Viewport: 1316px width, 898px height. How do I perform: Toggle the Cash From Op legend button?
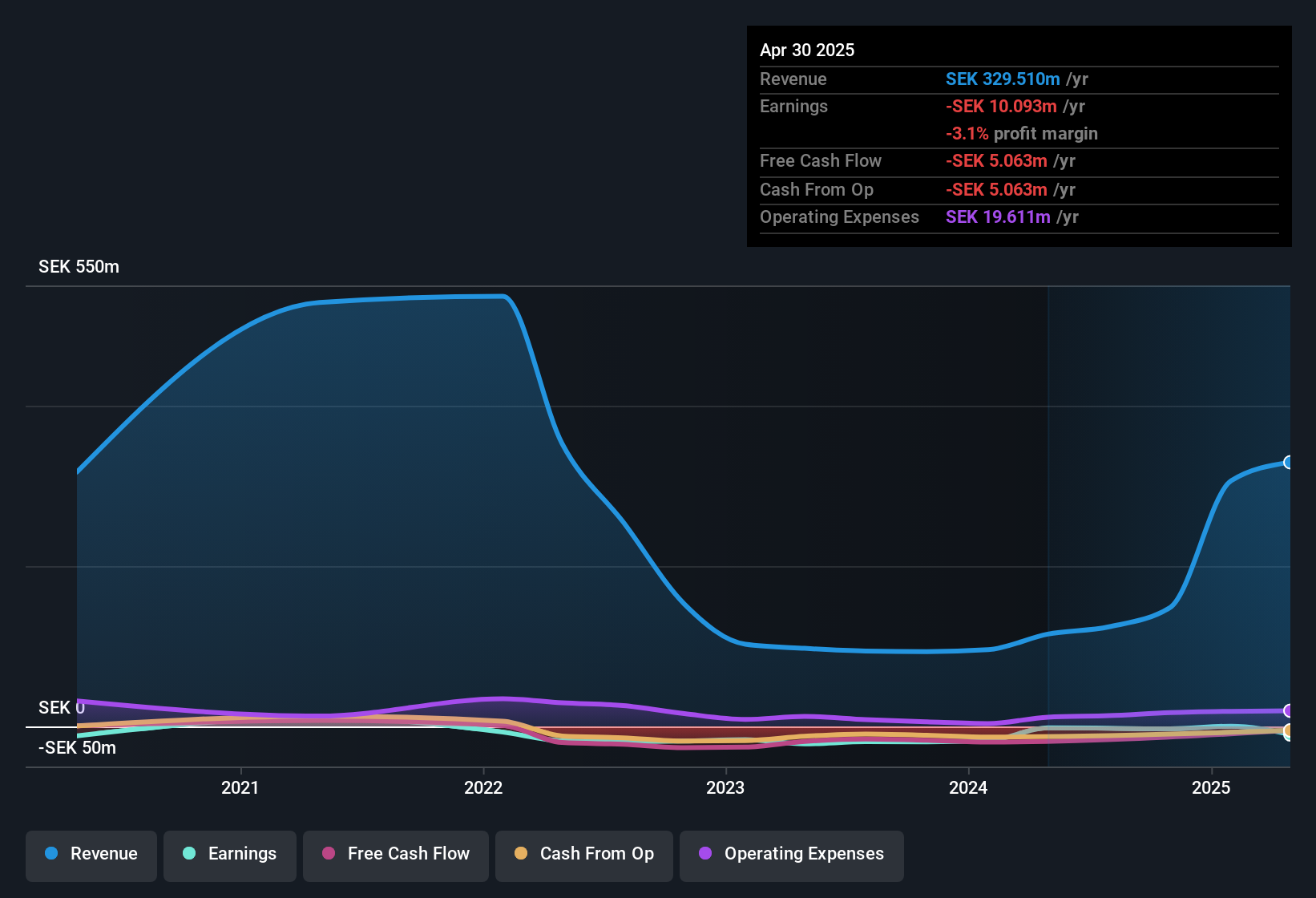tap(584, 856)
